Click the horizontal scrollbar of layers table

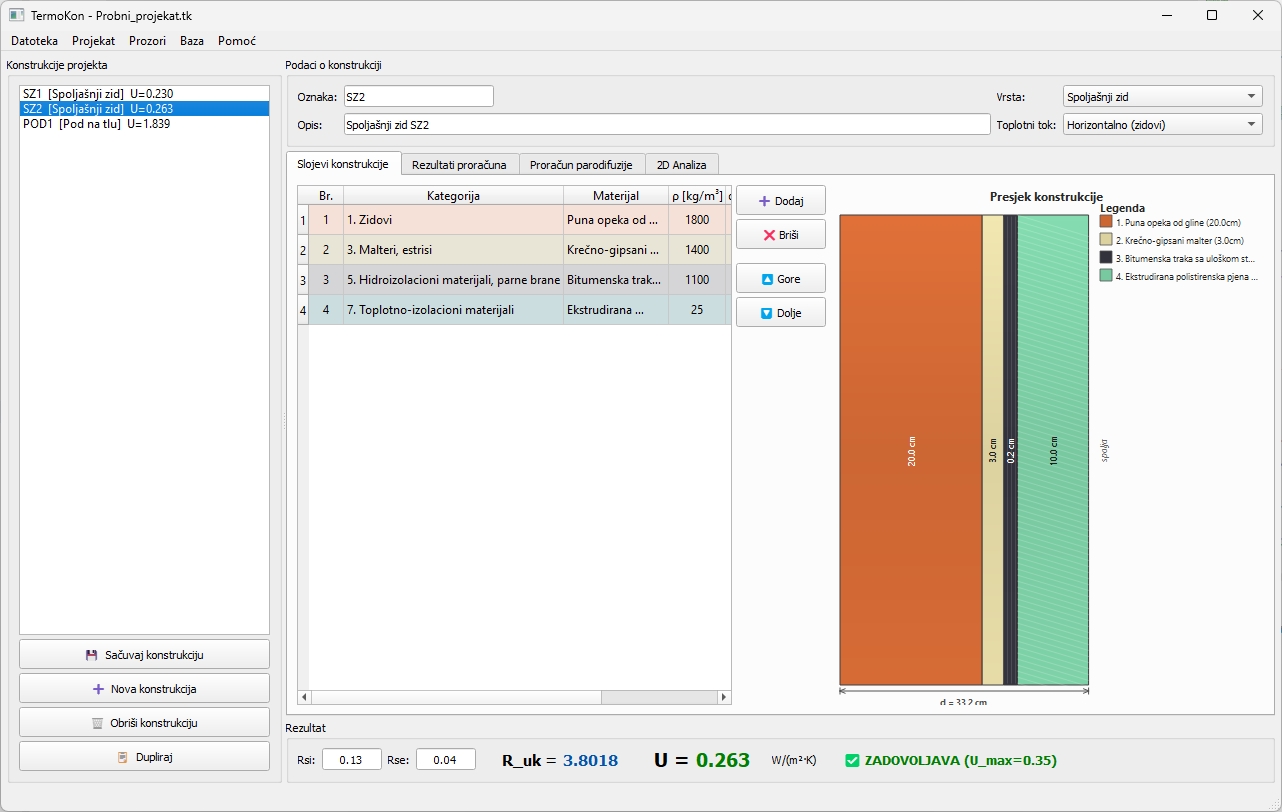pos(515,696)
